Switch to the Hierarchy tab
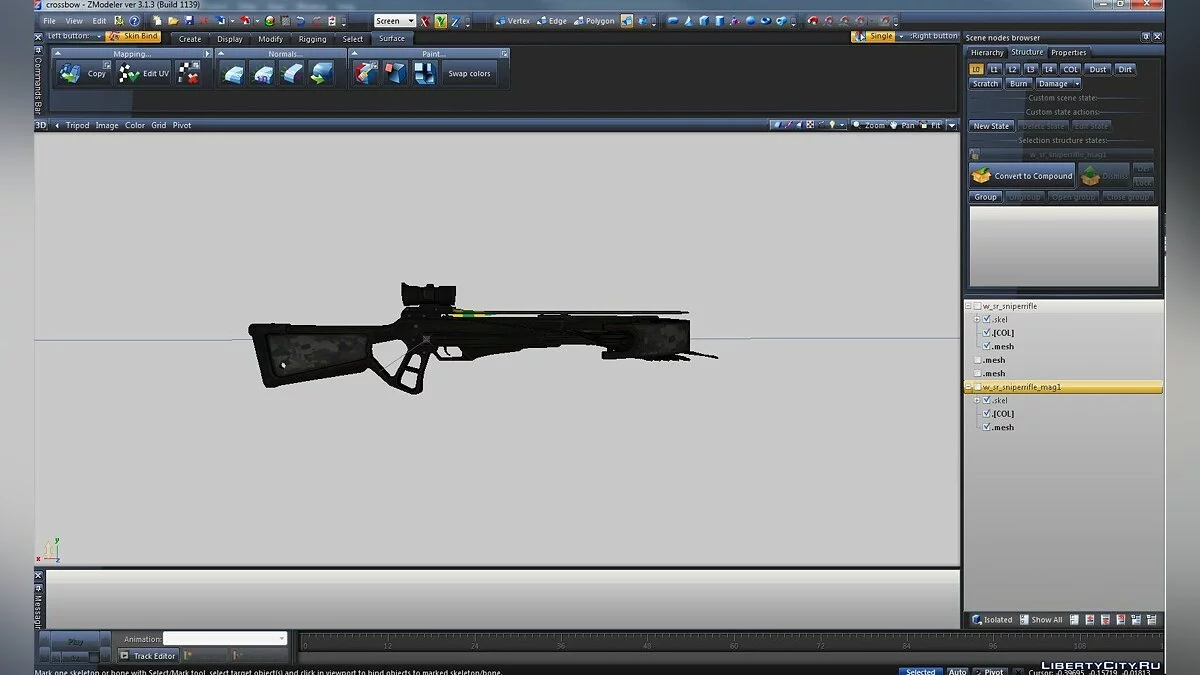This screenshot has width=1200, height=675. [x=986, y=53]
